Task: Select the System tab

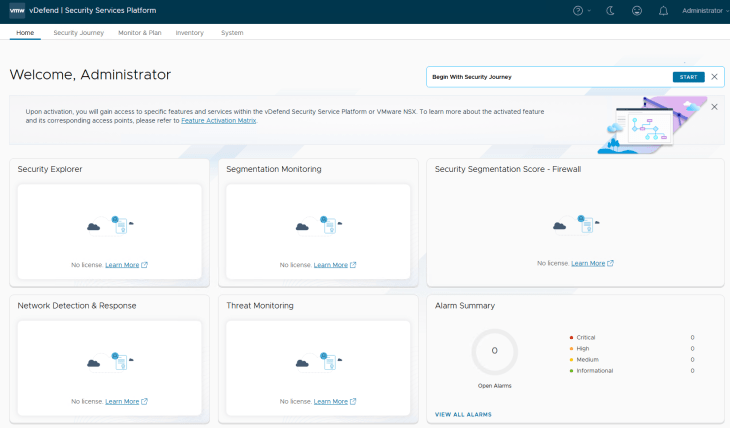Action: [x=232, y=33]
